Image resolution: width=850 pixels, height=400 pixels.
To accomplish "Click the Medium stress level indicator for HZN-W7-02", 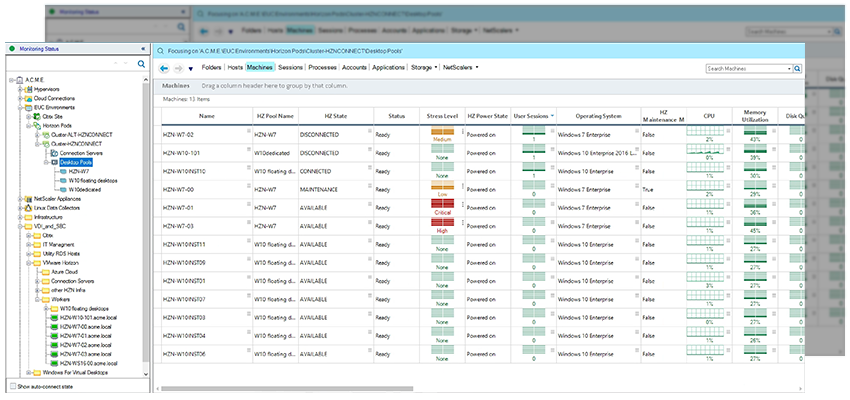I will (x=442, y=134).
